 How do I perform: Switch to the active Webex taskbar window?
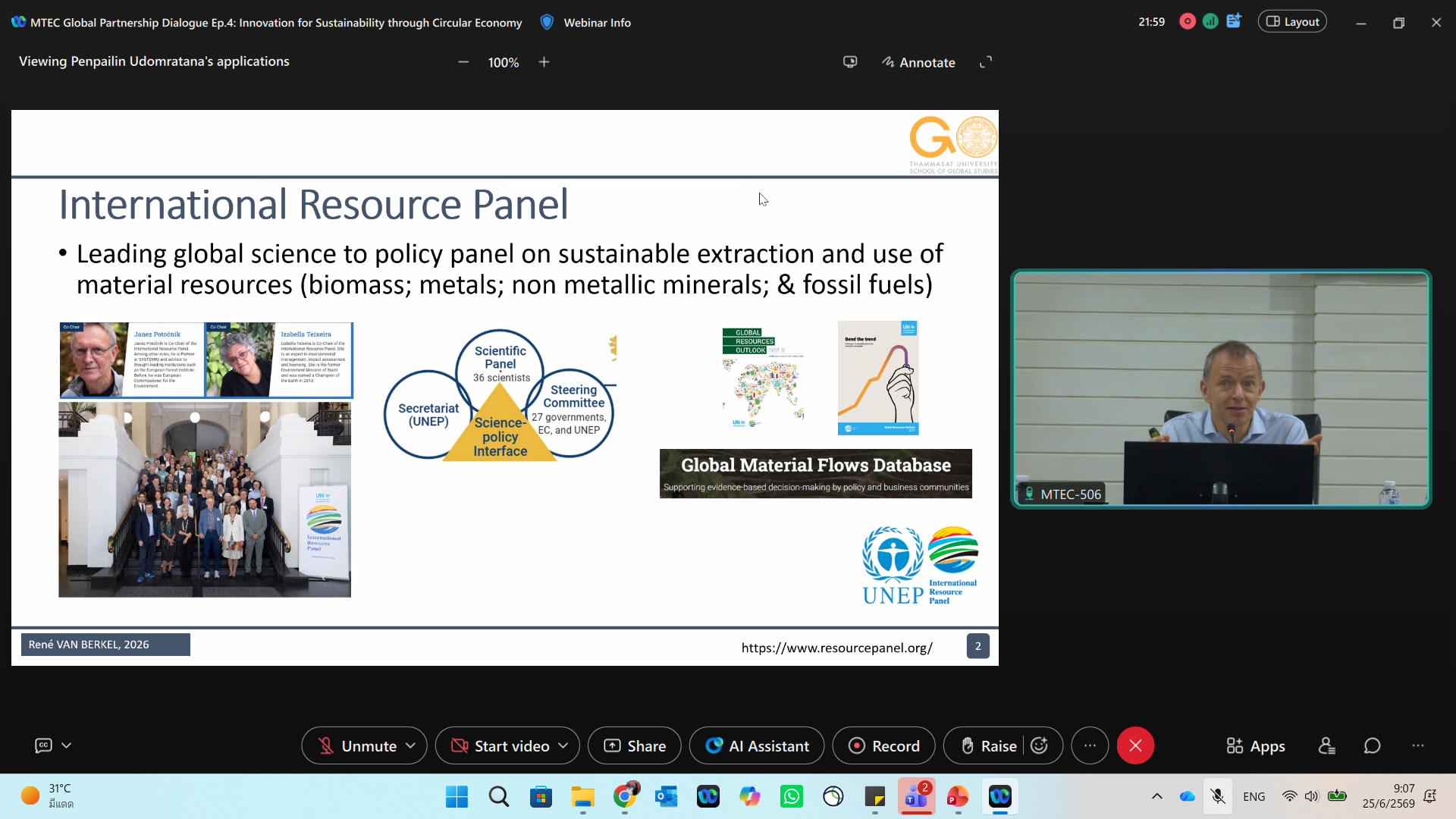point(1000,796)
